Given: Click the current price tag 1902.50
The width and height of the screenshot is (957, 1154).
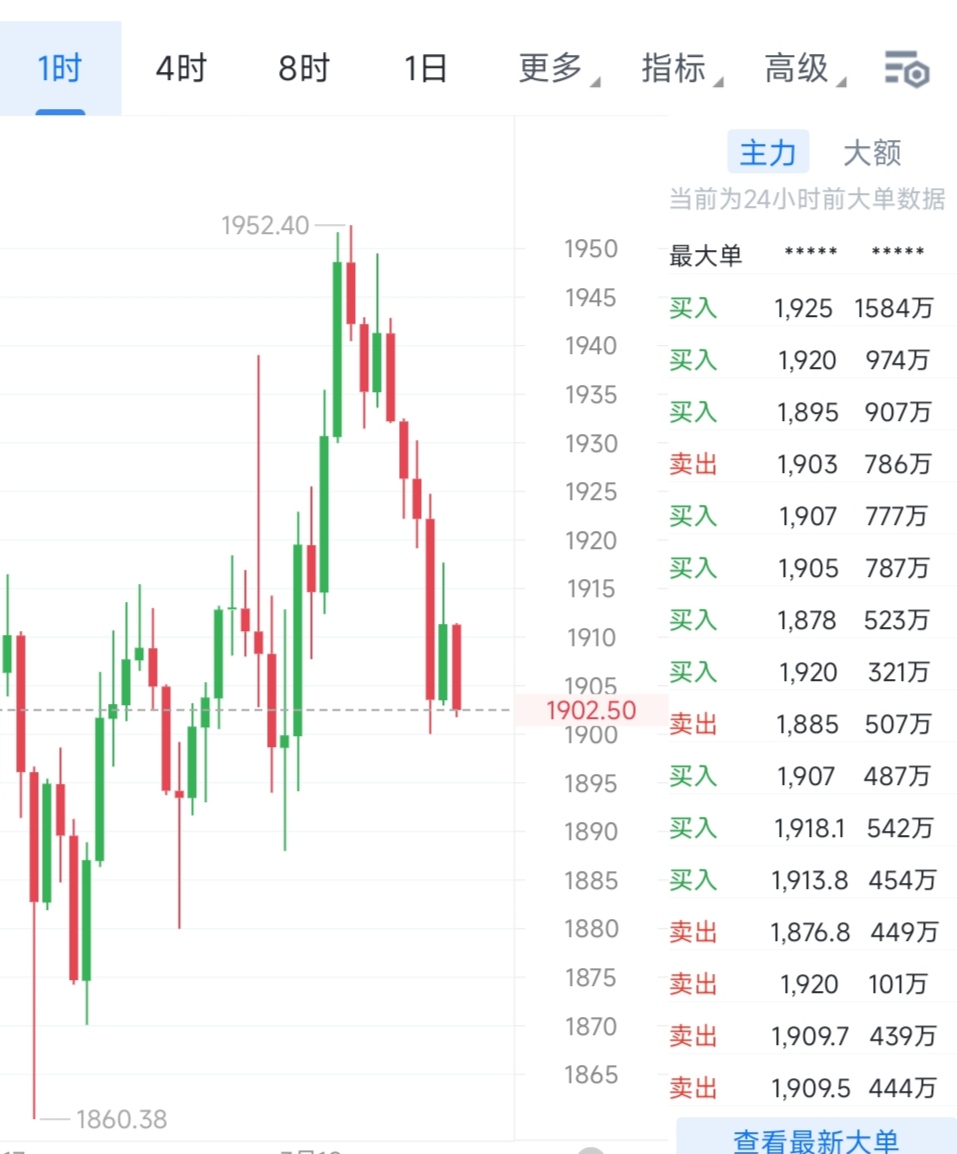Looking at the screenshot, I should 590,710.
